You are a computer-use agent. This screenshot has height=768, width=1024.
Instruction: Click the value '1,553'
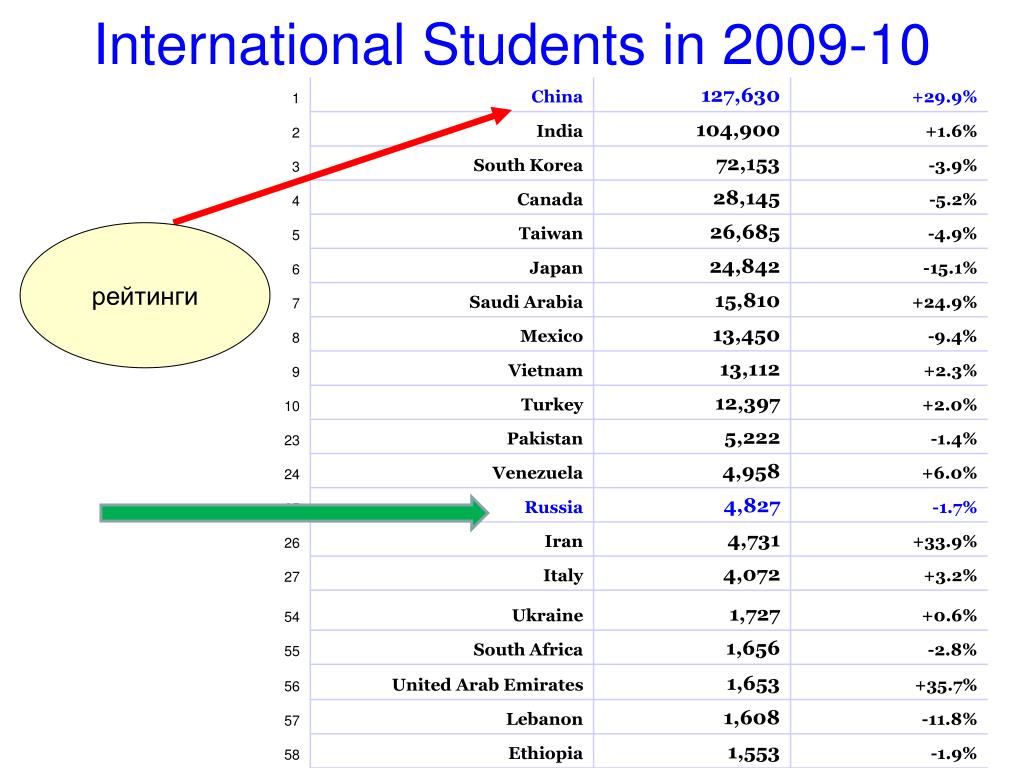[x=753, y=754]
